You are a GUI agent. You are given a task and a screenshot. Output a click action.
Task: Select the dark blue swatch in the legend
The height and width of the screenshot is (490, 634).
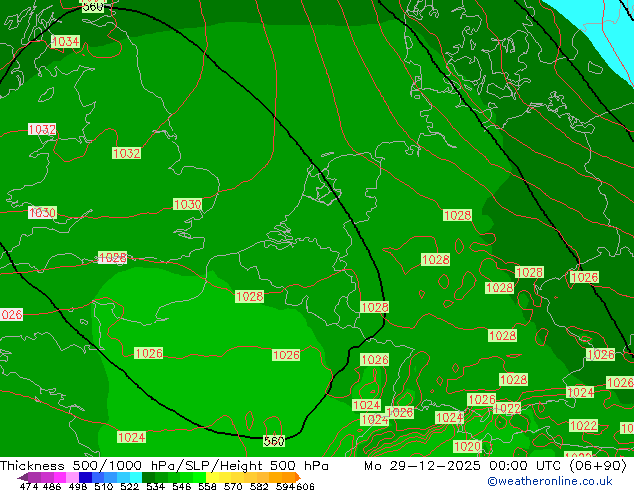(85, 477)
